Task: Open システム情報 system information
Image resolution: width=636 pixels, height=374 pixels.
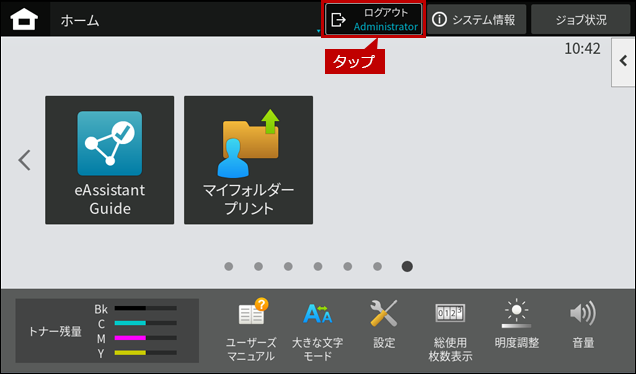Action: (476, 19)
